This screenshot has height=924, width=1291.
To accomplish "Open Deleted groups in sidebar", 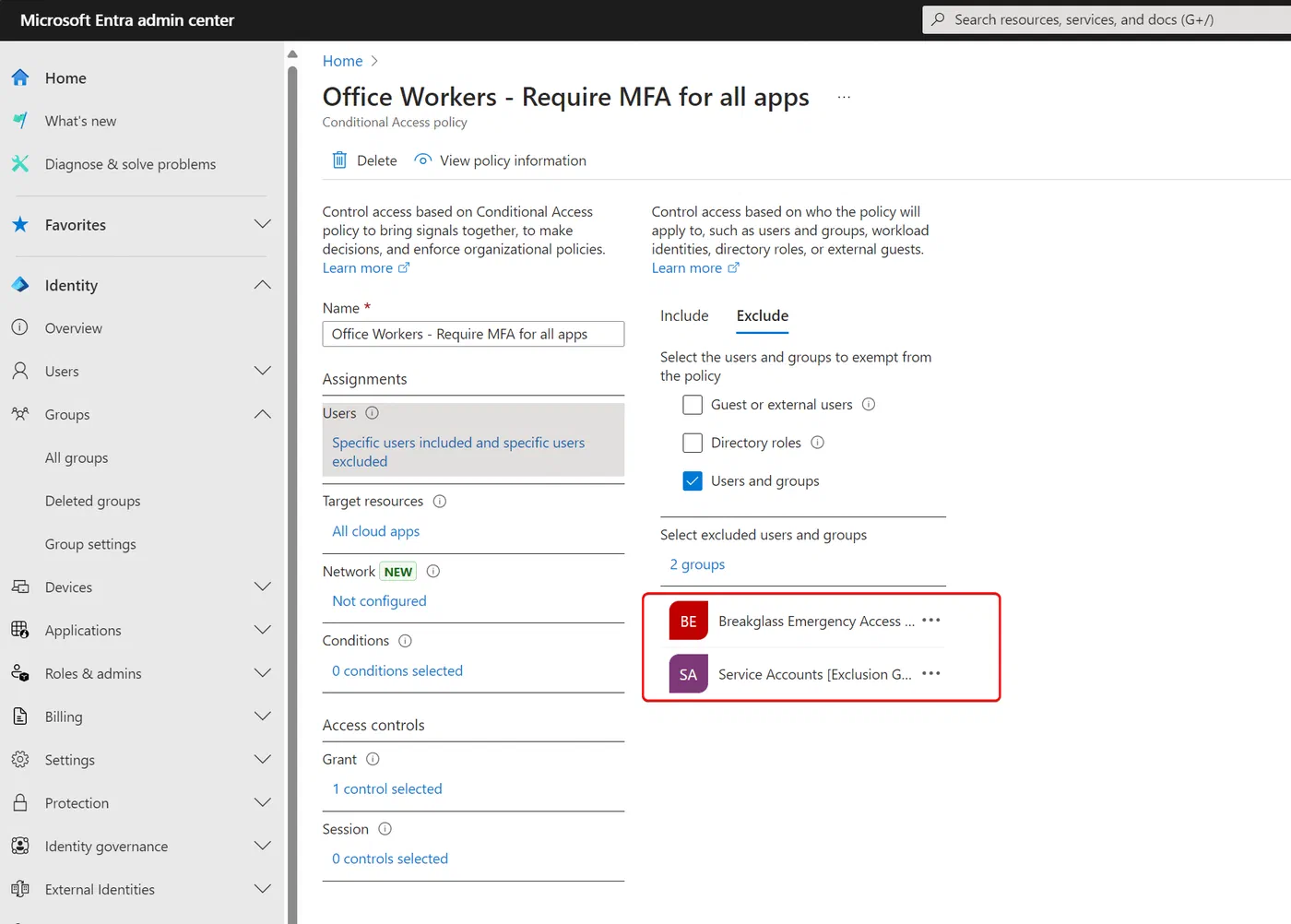I will 93,501.
